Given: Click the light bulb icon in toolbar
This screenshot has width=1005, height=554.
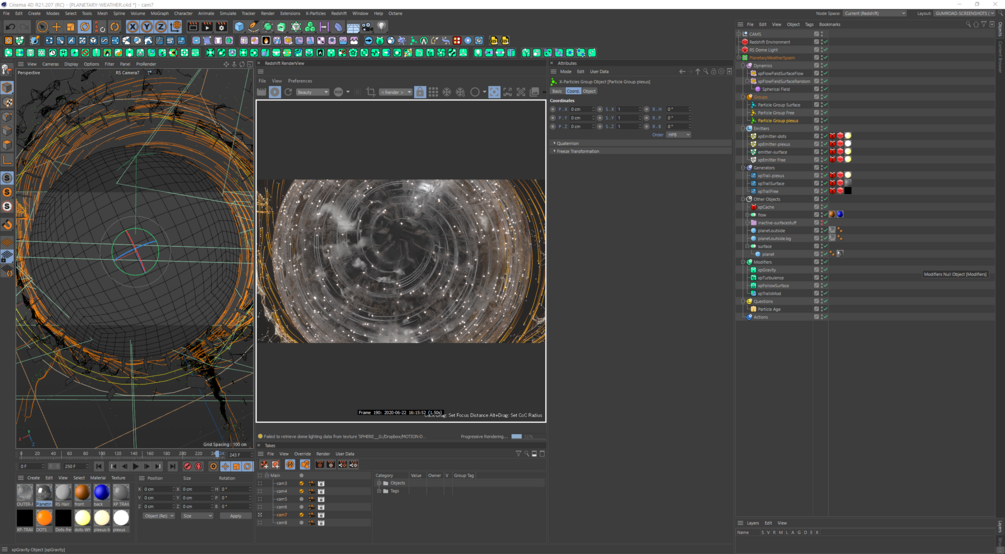Looking at the screenshot, I should (381, 27).
